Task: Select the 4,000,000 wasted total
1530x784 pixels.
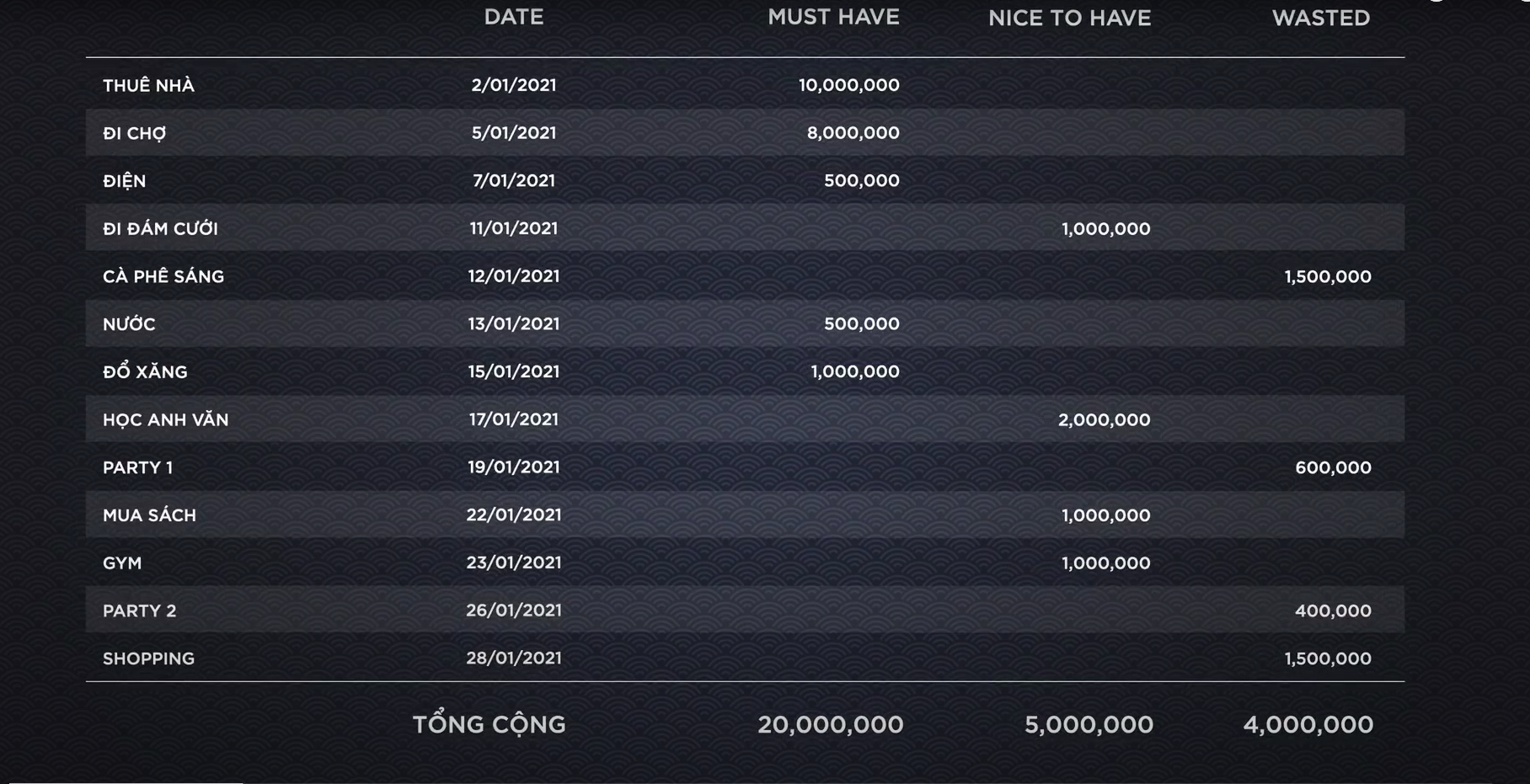Action: click(x=1308, y=724)
